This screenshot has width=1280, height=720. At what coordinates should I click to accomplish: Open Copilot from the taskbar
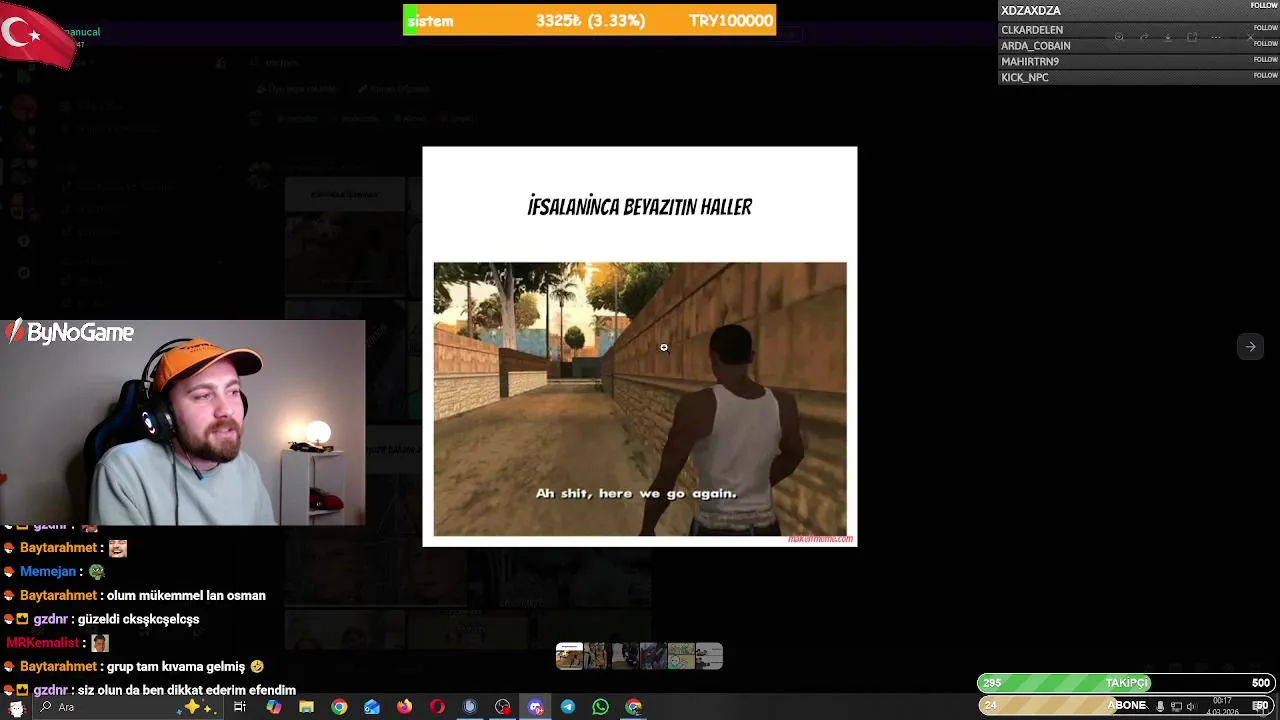coord(274,707)
